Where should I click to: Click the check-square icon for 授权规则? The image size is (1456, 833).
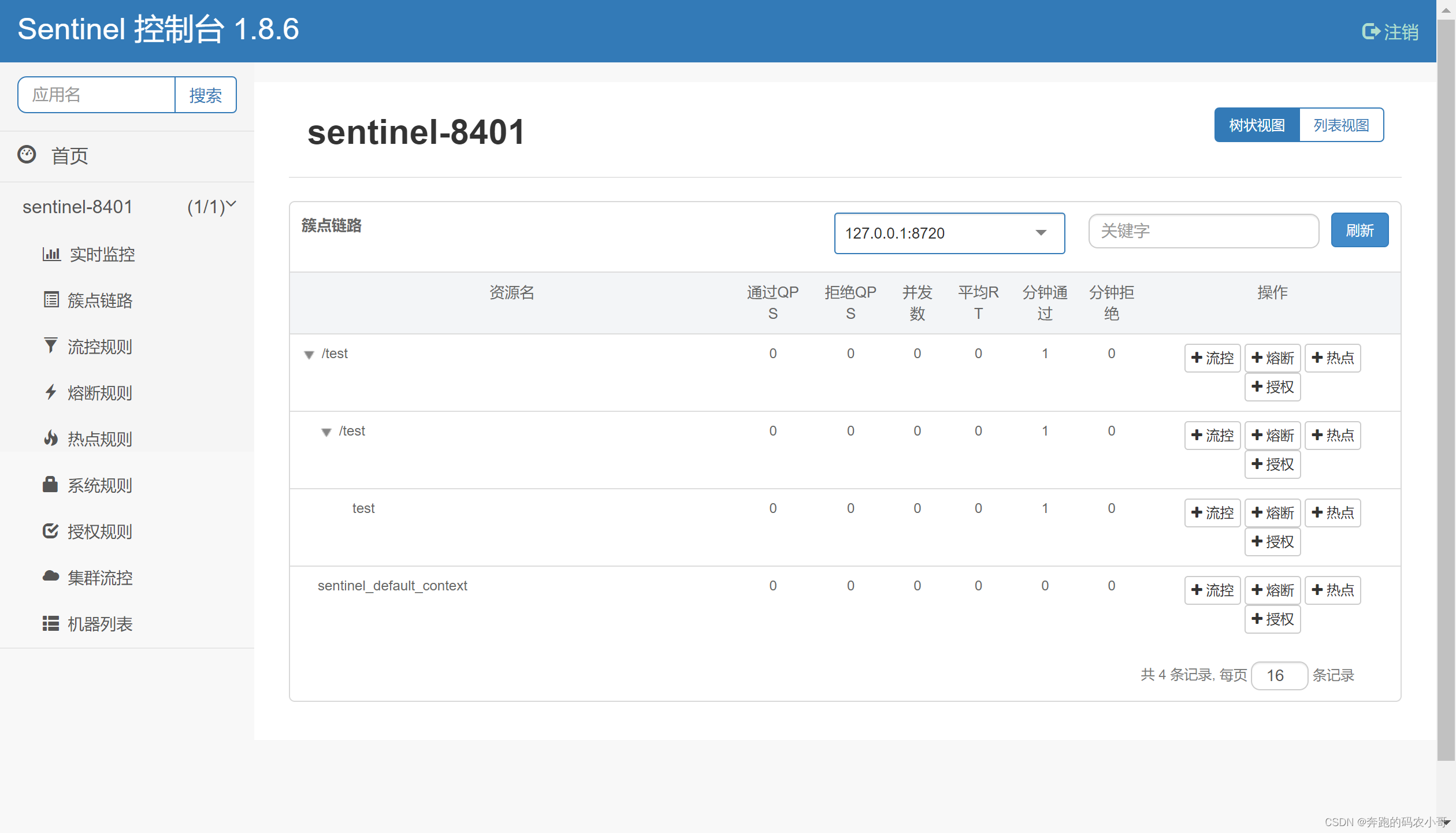[x=51, y=530]
